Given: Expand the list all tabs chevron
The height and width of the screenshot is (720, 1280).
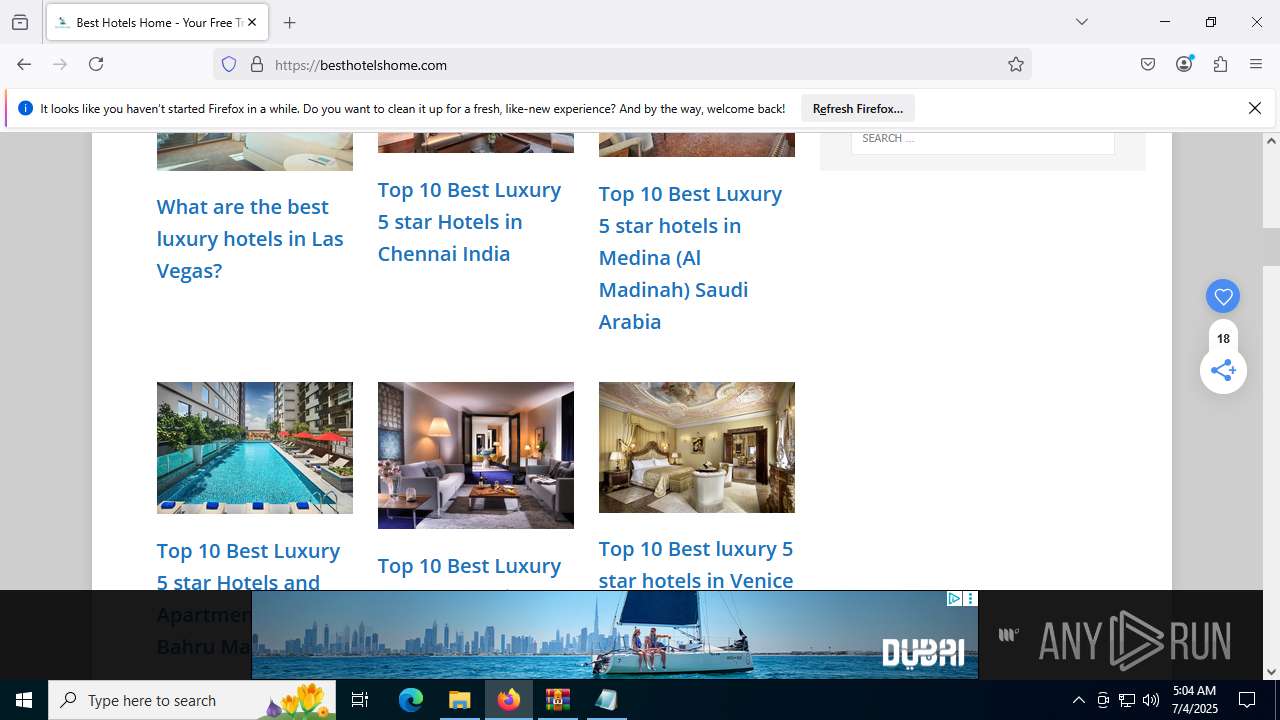Looking at the screenshot, I should [x=1082, y=22].
